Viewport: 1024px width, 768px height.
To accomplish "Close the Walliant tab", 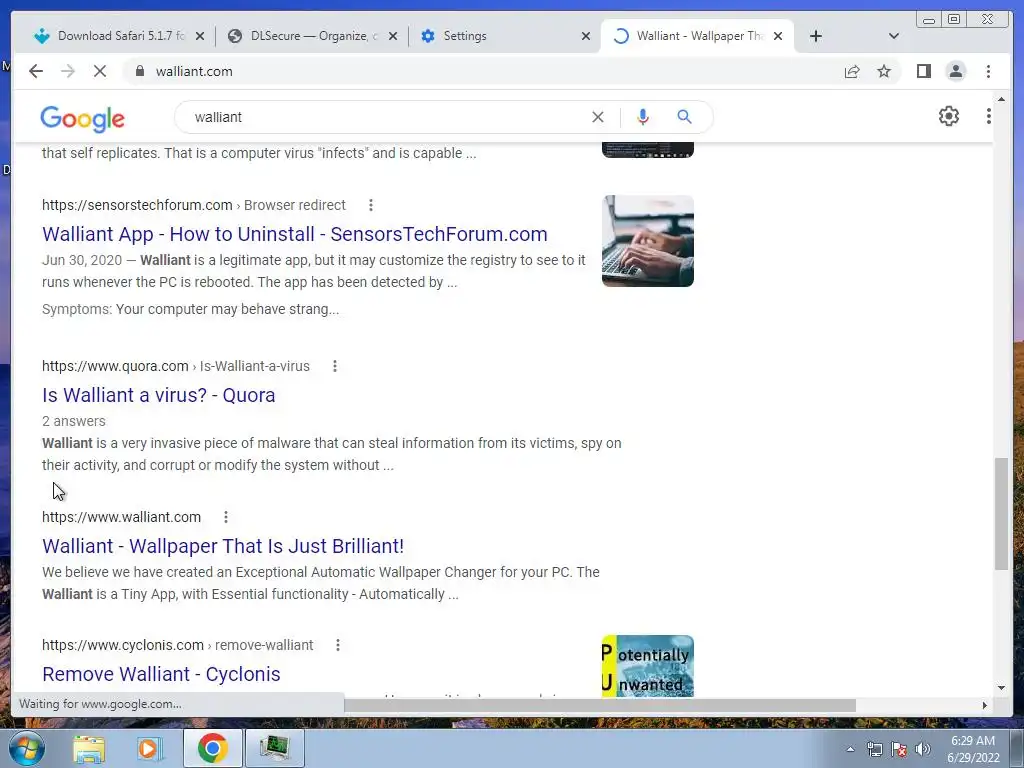I will [778, 36].
